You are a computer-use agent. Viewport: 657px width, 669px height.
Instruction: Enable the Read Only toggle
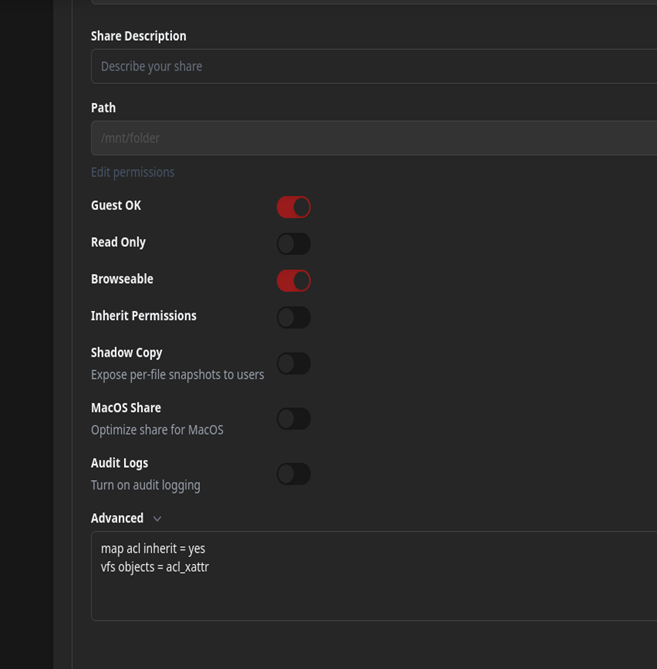click(293, 244)
